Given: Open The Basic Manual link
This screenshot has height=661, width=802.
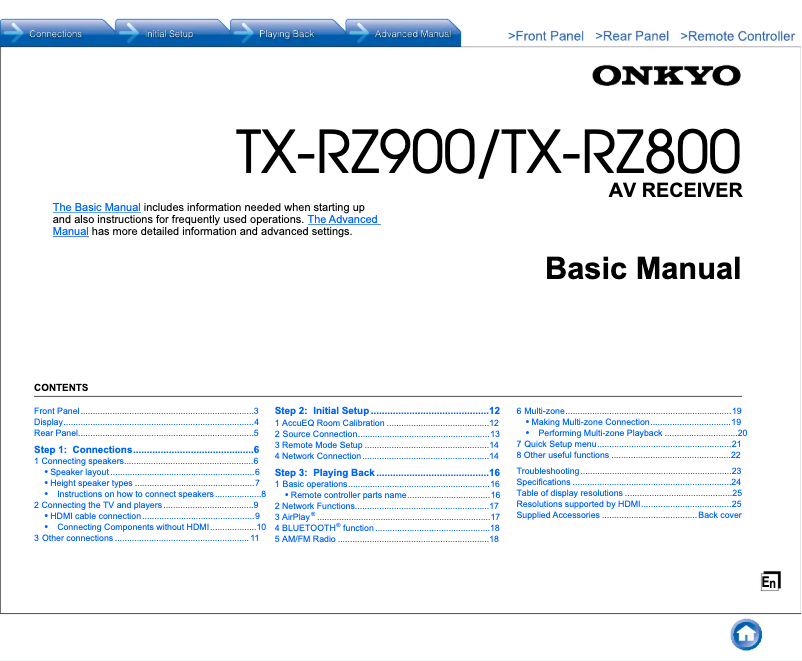Looking at the screenshot, I should pos(96,207).
